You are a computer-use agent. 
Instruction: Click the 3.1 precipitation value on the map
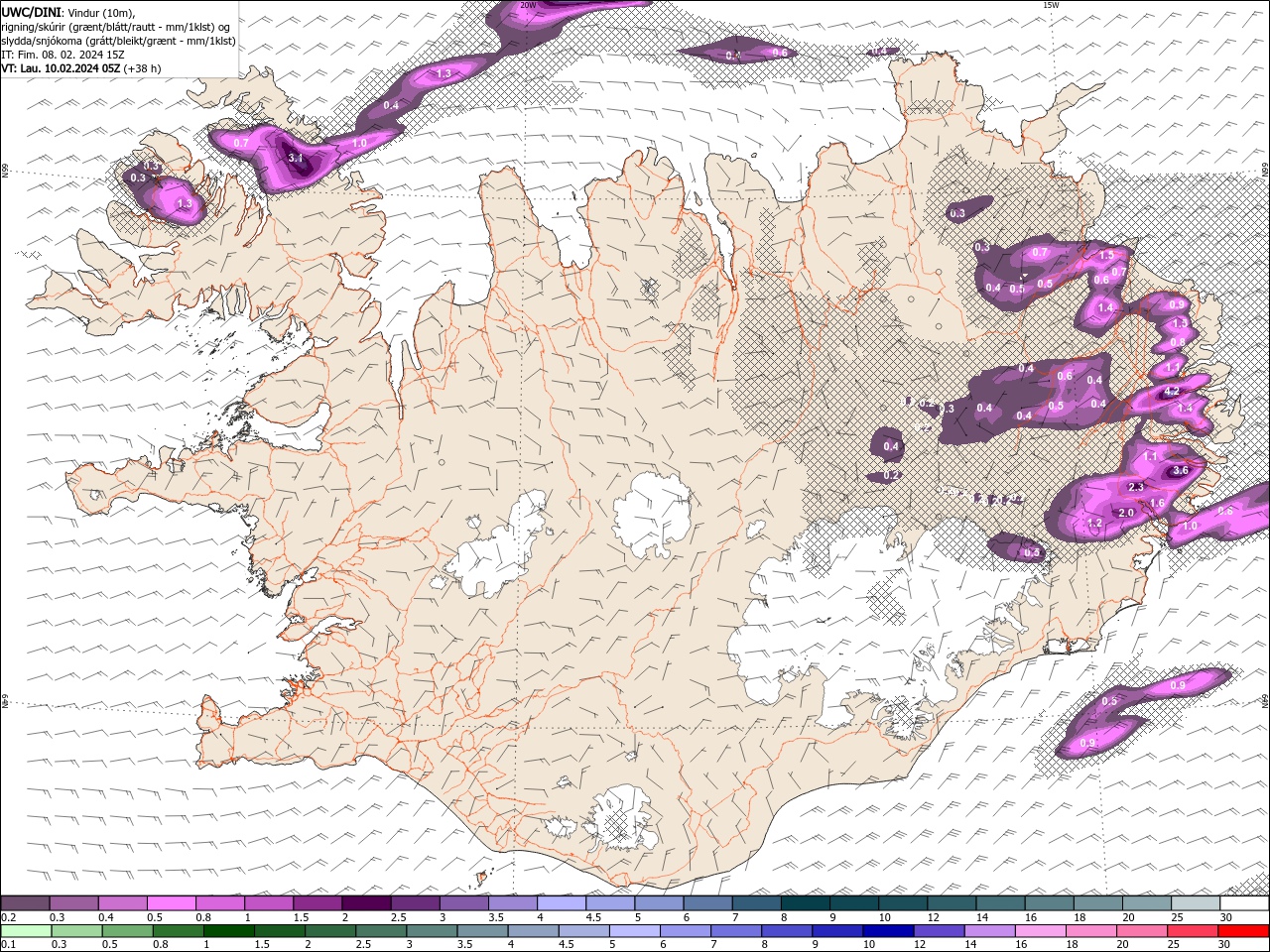[x=295, y=158]
